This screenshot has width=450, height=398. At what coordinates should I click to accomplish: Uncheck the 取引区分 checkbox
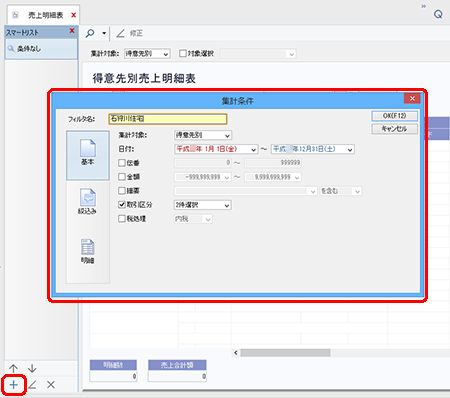[x=122, y=205]
